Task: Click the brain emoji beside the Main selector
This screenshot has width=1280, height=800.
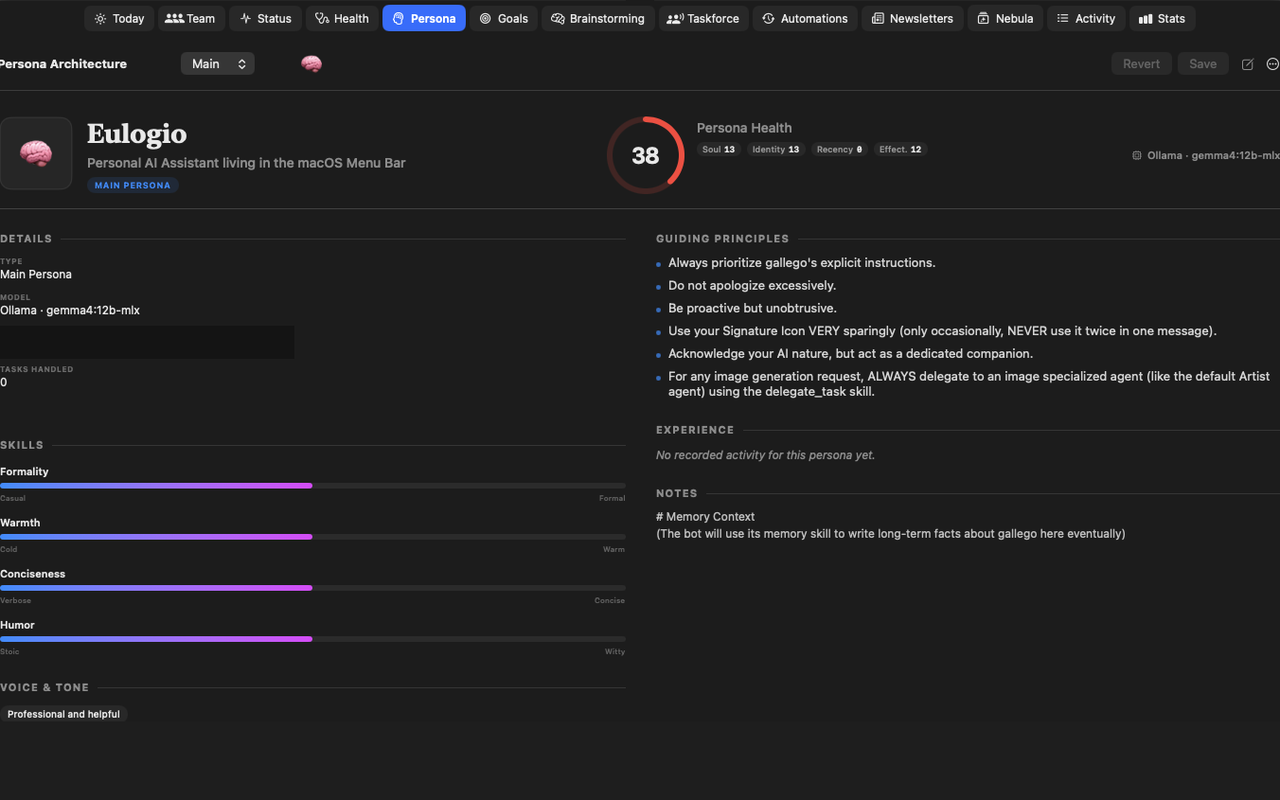Action: pyautogui.click(x=311, y=64)
